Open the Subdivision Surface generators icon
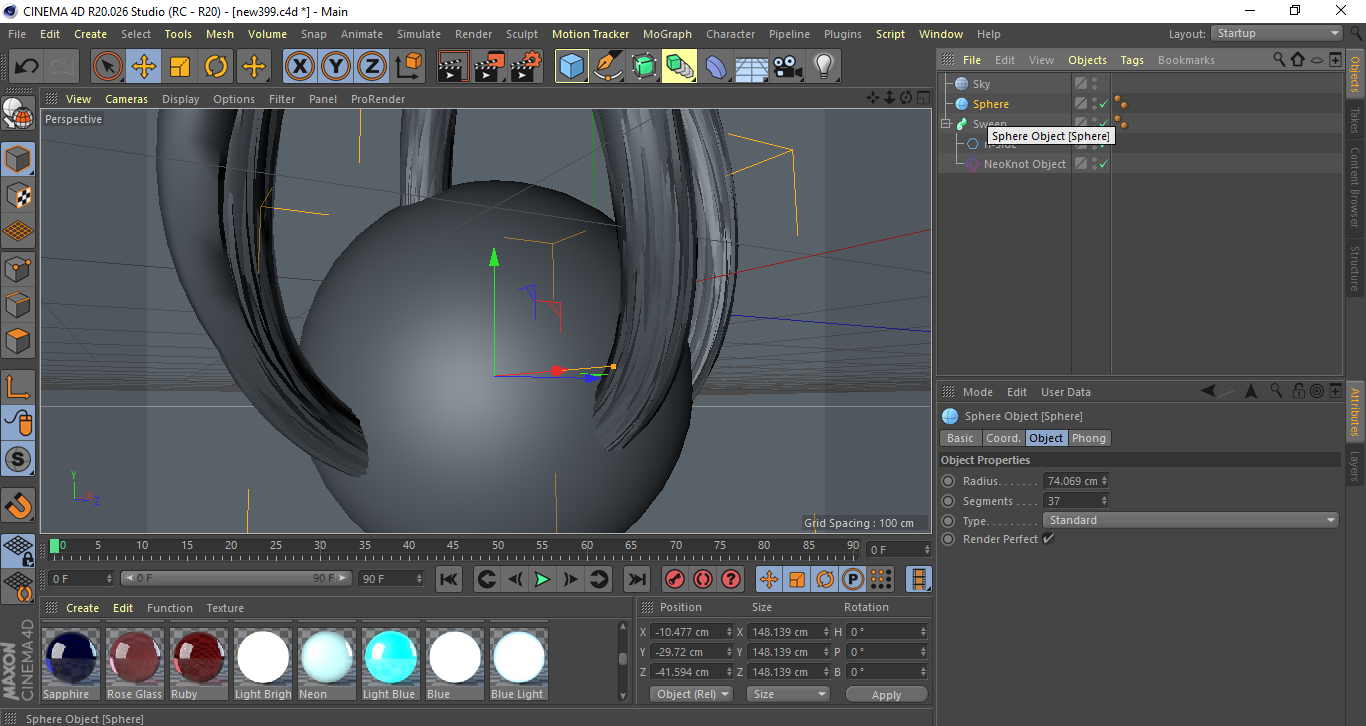The image size is (1366, 726). (644, 67)
